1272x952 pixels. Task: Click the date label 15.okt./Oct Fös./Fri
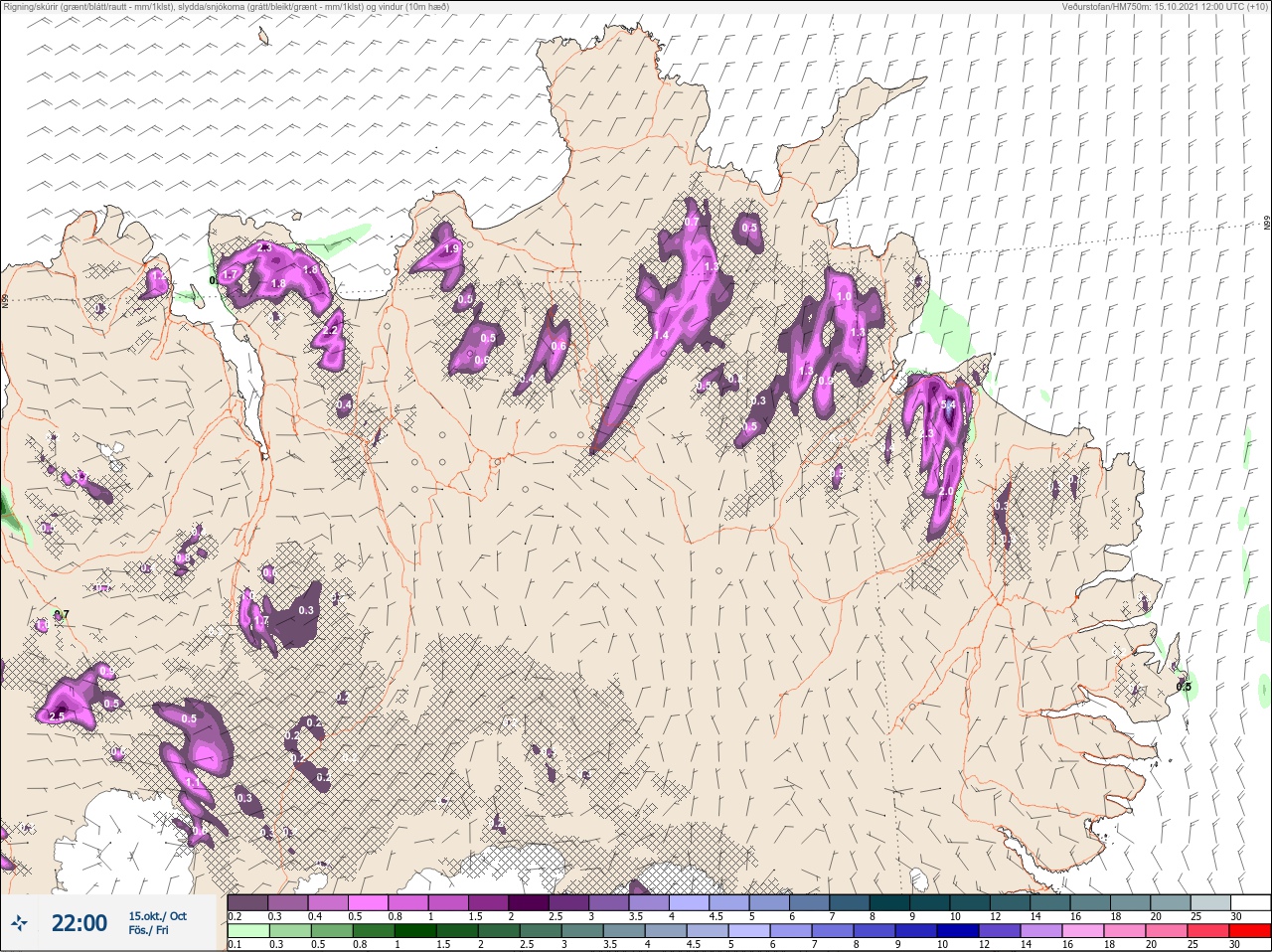click(x=158, y=923)
